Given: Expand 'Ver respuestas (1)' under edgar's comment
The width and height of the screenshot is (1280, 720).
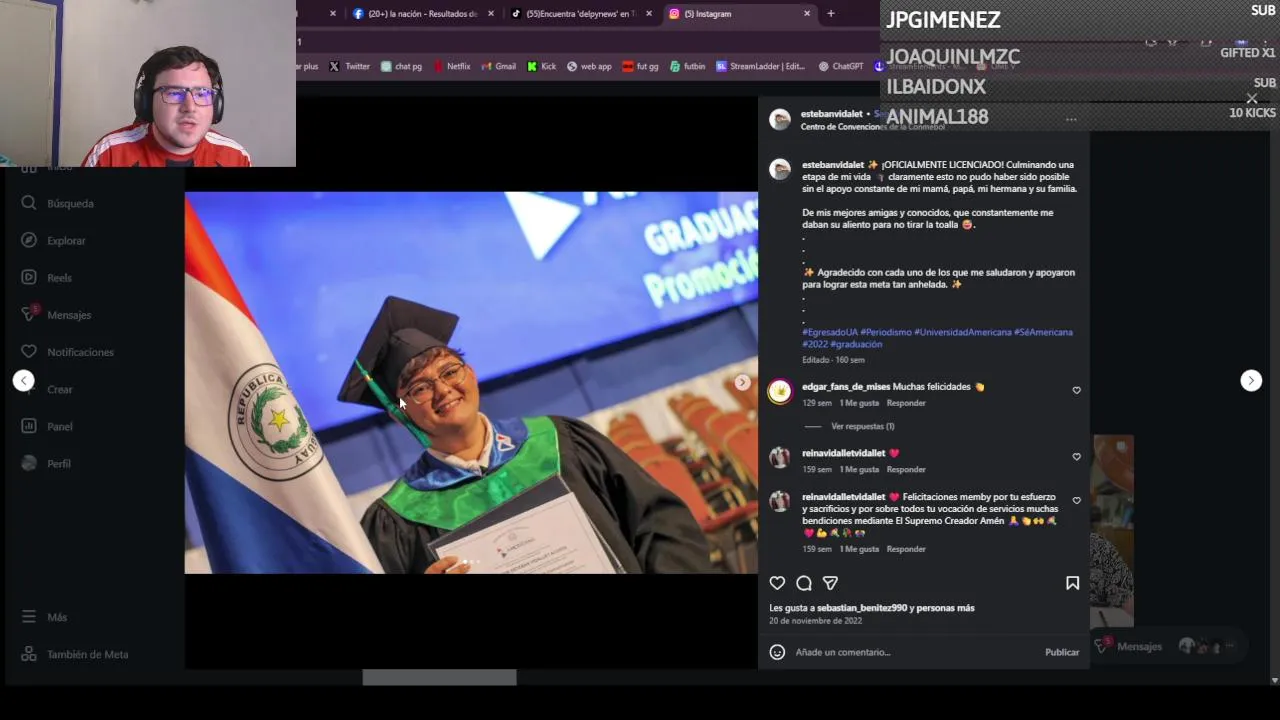Looking at the screenshot, I should (862, 426).
